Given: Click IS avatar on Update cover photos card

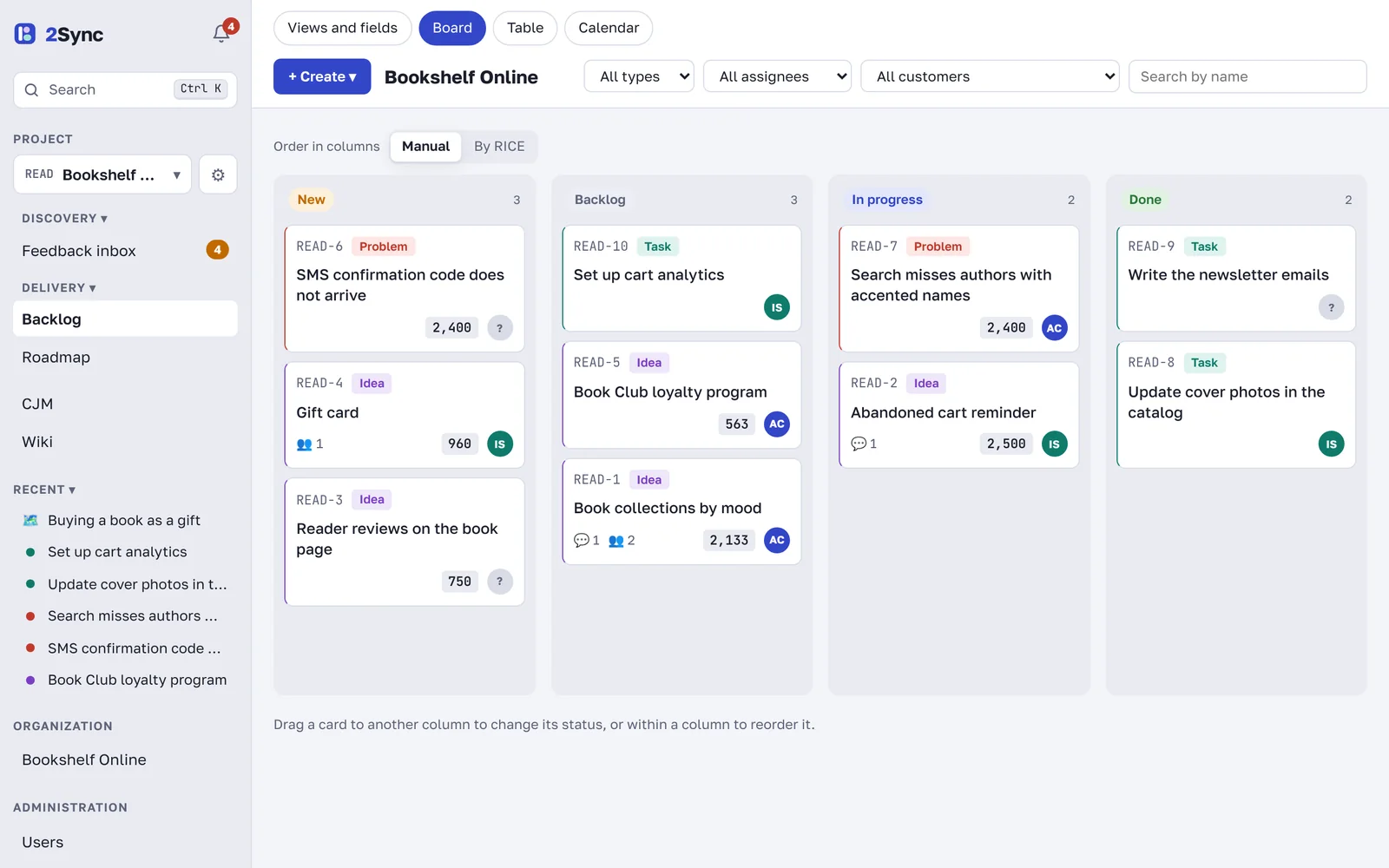Looking at the screenshot, I should tap(1331, 444).
